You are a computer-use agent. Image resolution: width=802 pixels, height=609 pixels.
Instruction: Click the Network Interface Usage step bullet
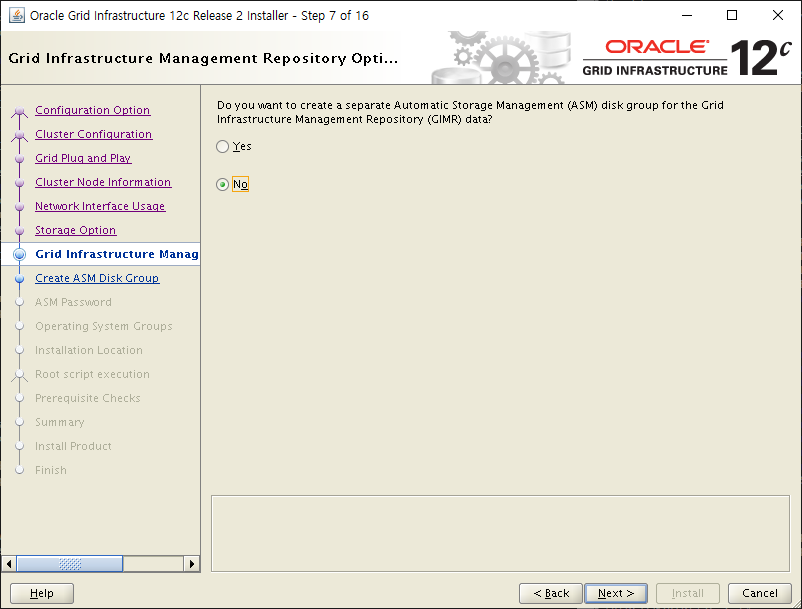coord(19,207)
